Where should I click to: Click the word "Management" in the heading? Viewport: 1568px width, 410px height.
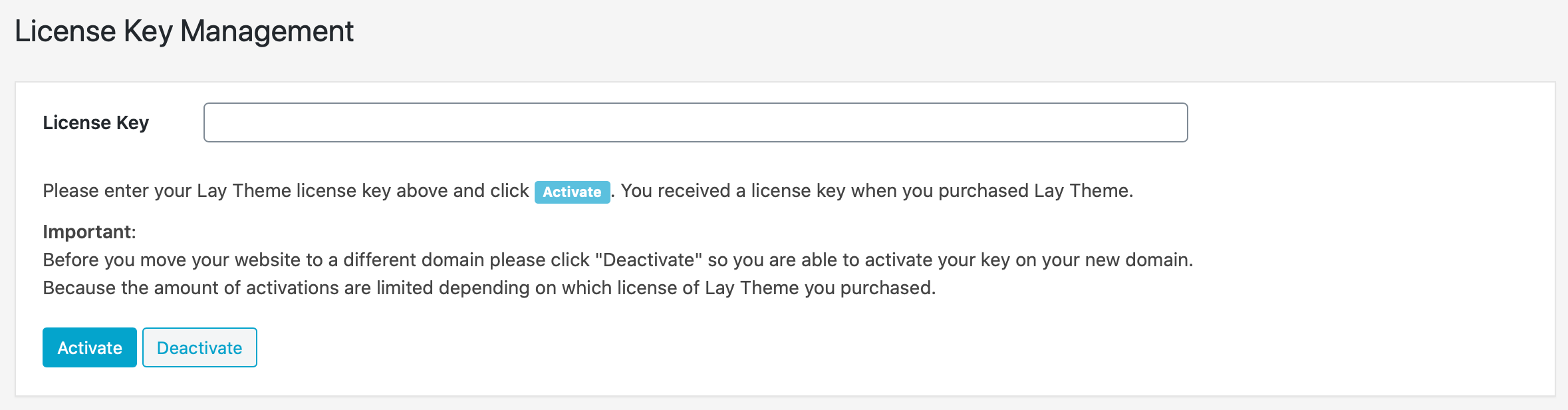point(267,31)
